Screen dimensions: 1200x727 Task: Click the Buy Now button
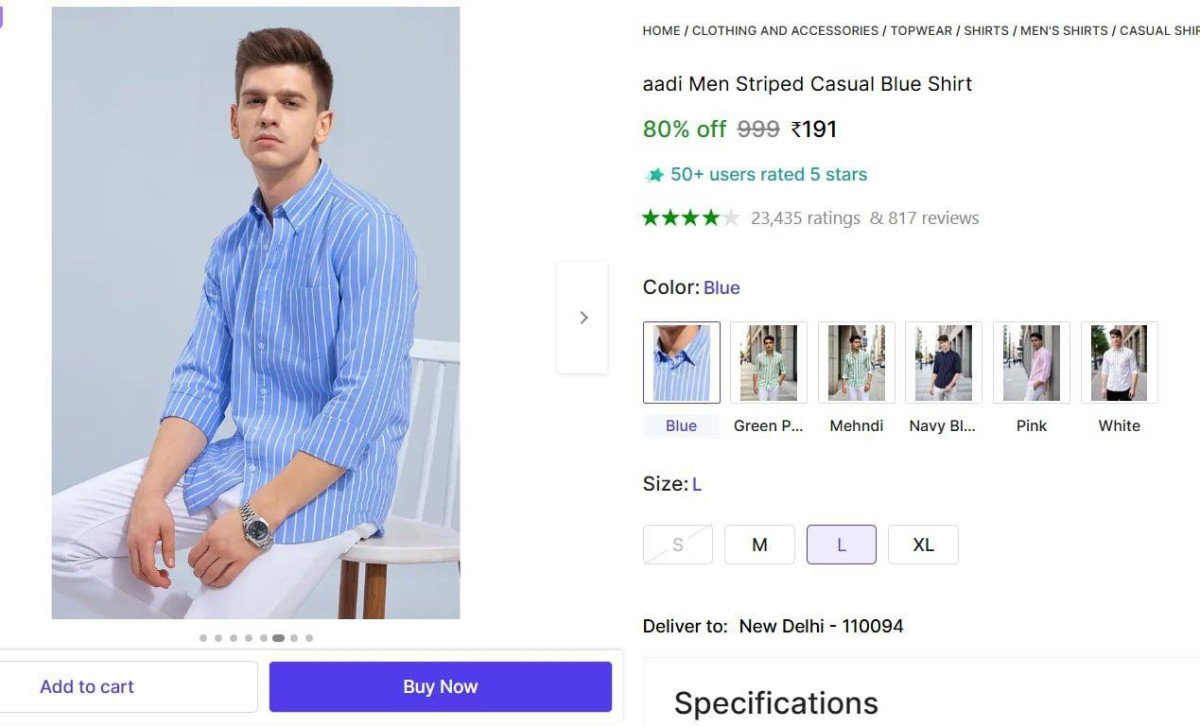440,687
